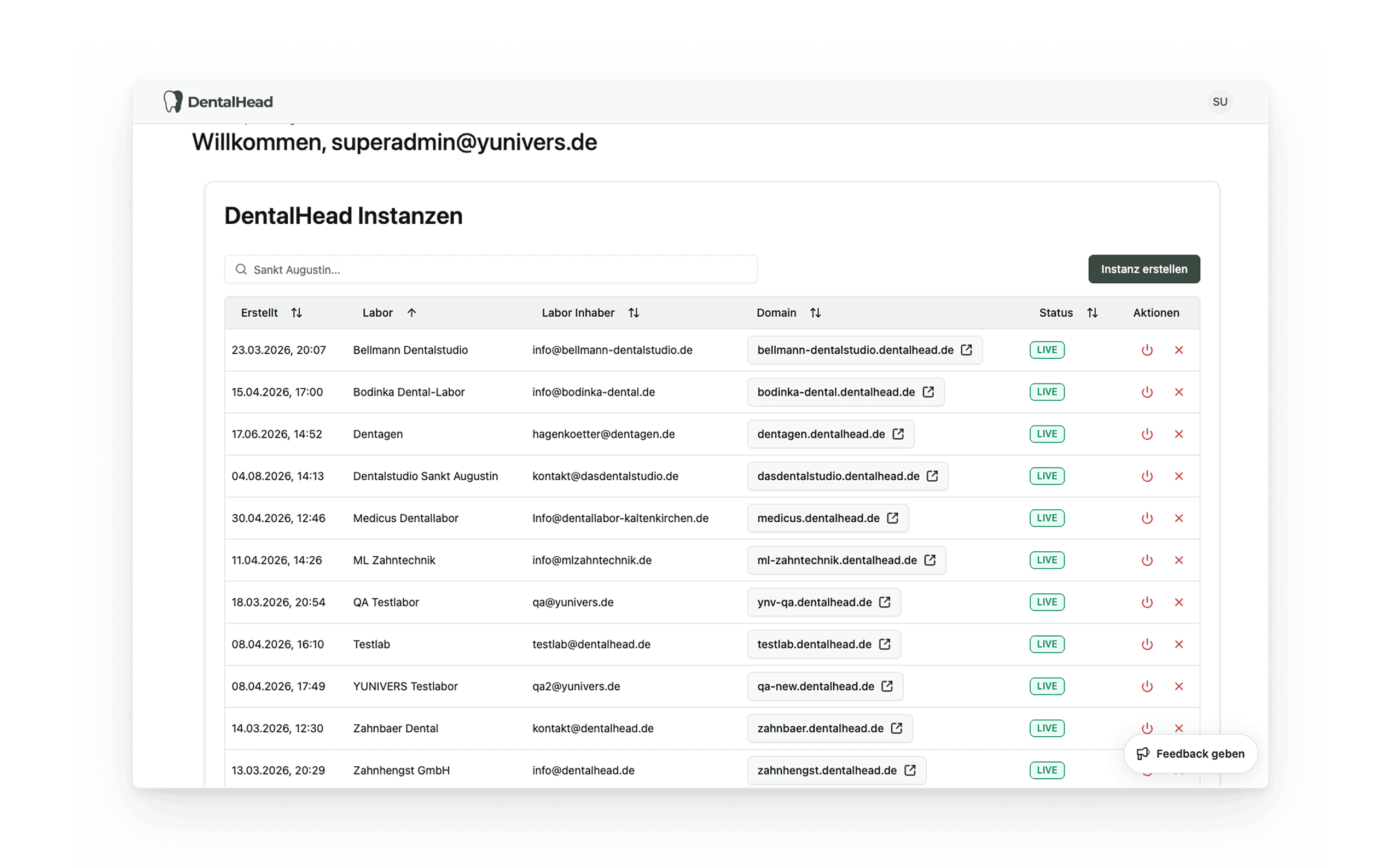Click the DentalHead Instanzen heading
This screenshot has height=868, width=1400.
point(343,215)
